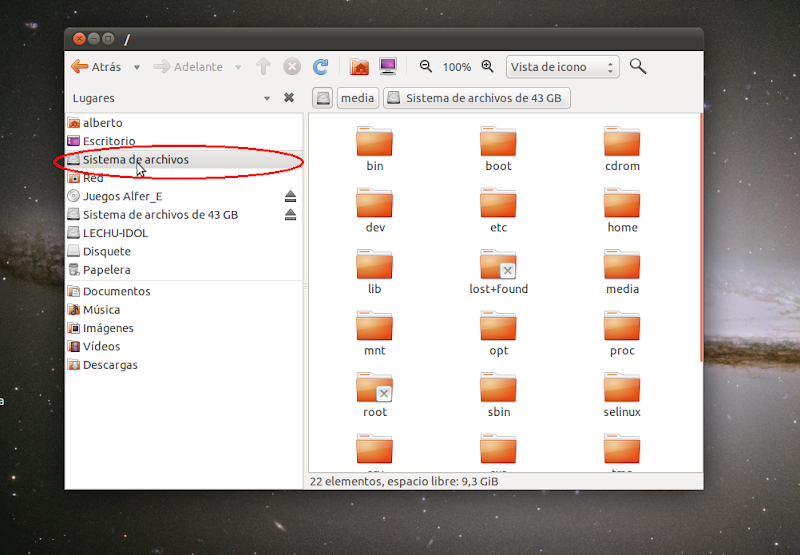This screenshot has width=800, height=555.
Task: Eject the Juegos Alfer_E disc
Action: click(x=290, y=196)
